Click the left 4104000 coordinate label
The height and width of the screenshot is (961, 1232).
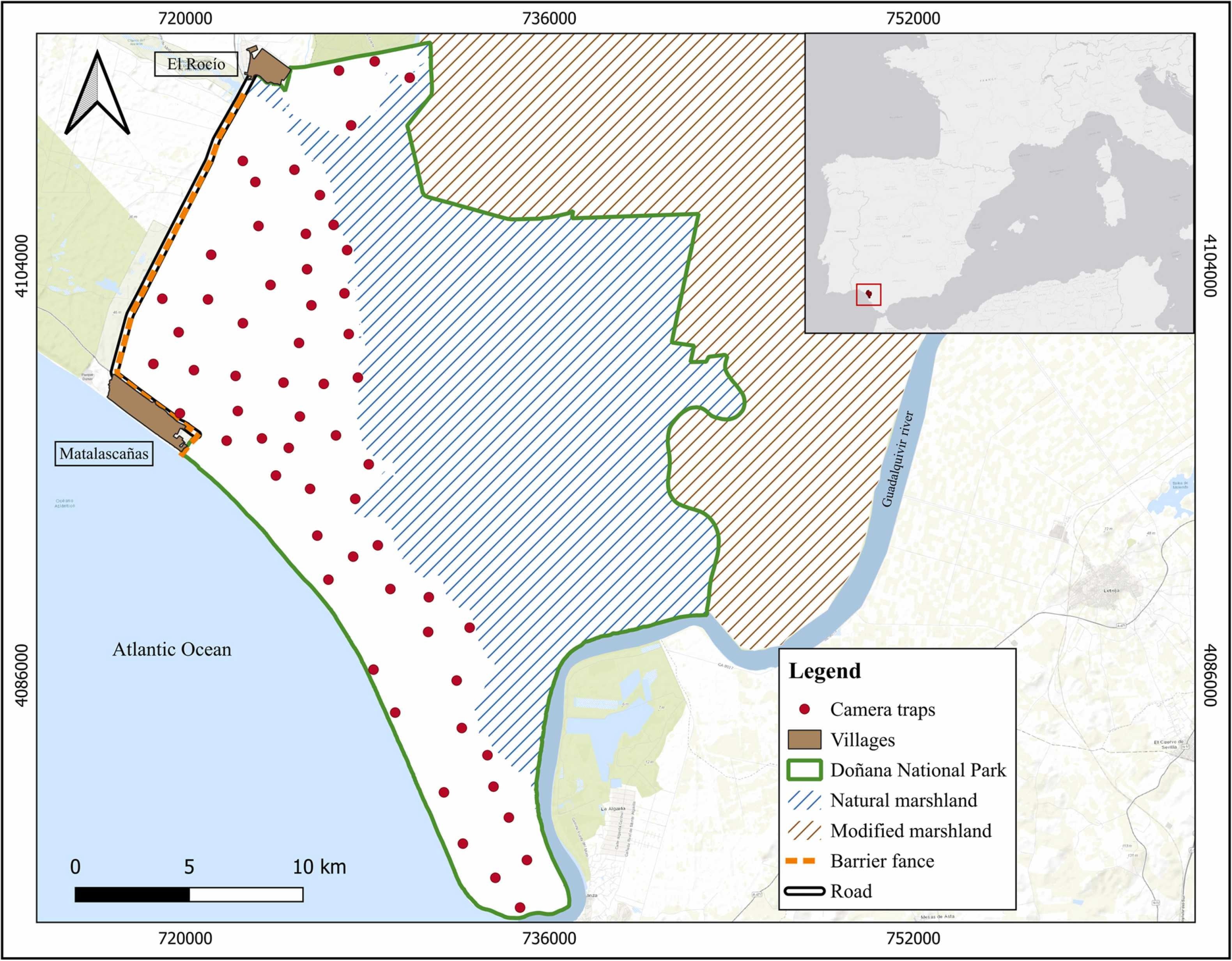pos(21,265)
